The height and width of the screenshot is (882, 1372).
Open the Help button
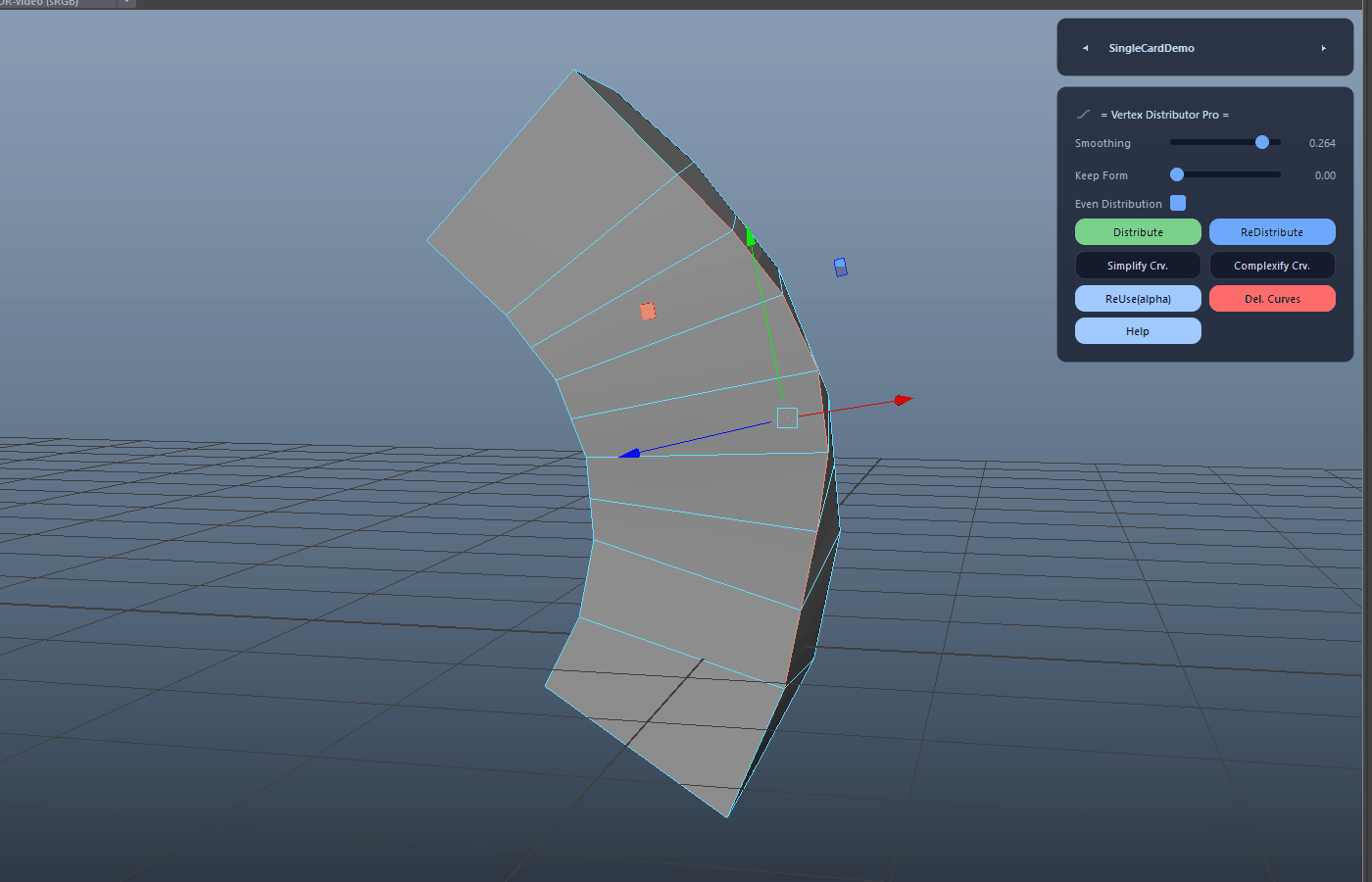[x=1138, y=331]
